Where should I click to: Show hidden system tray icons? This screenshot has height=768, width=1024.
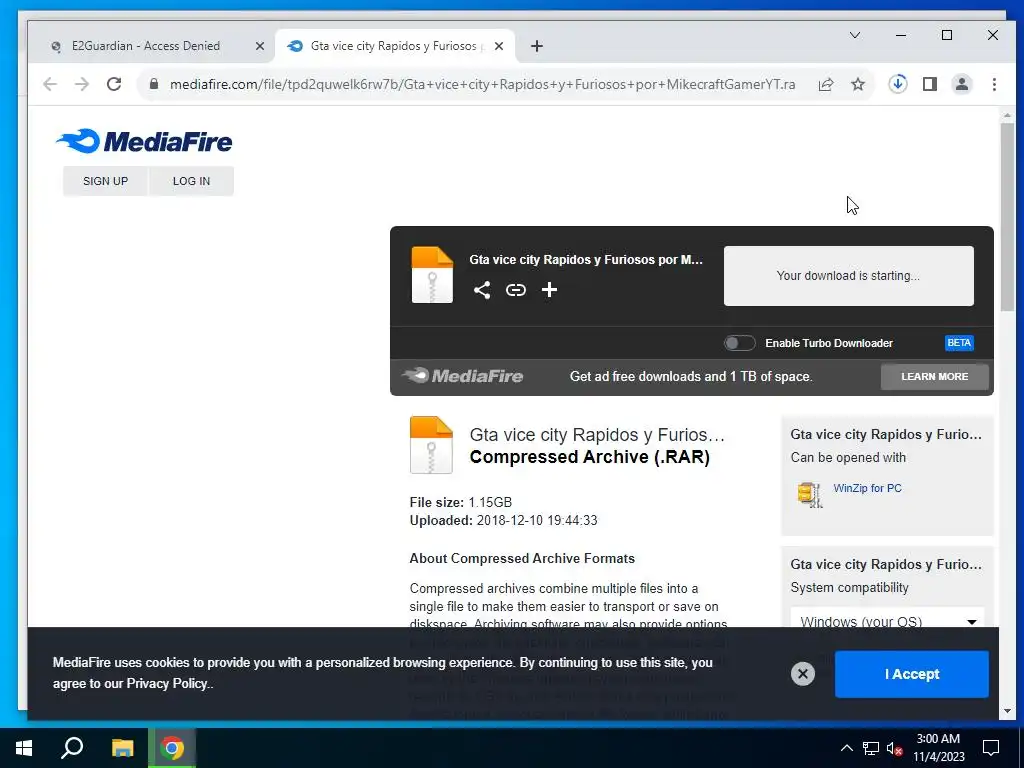click(x=846, y=748)
